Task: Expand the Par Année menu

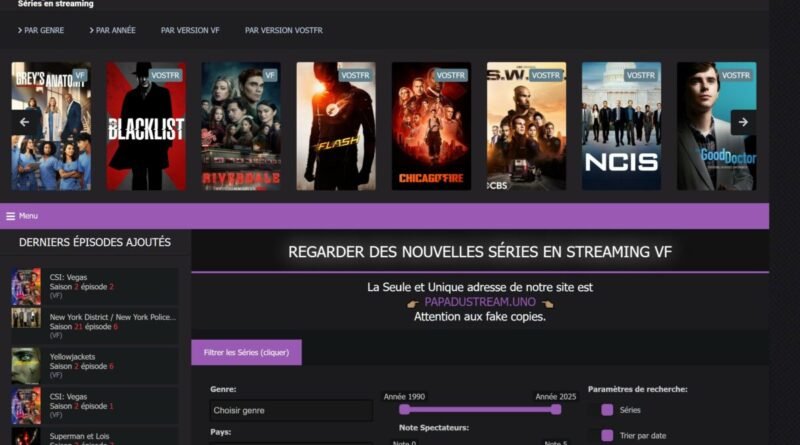Action: tap(112, 31)
